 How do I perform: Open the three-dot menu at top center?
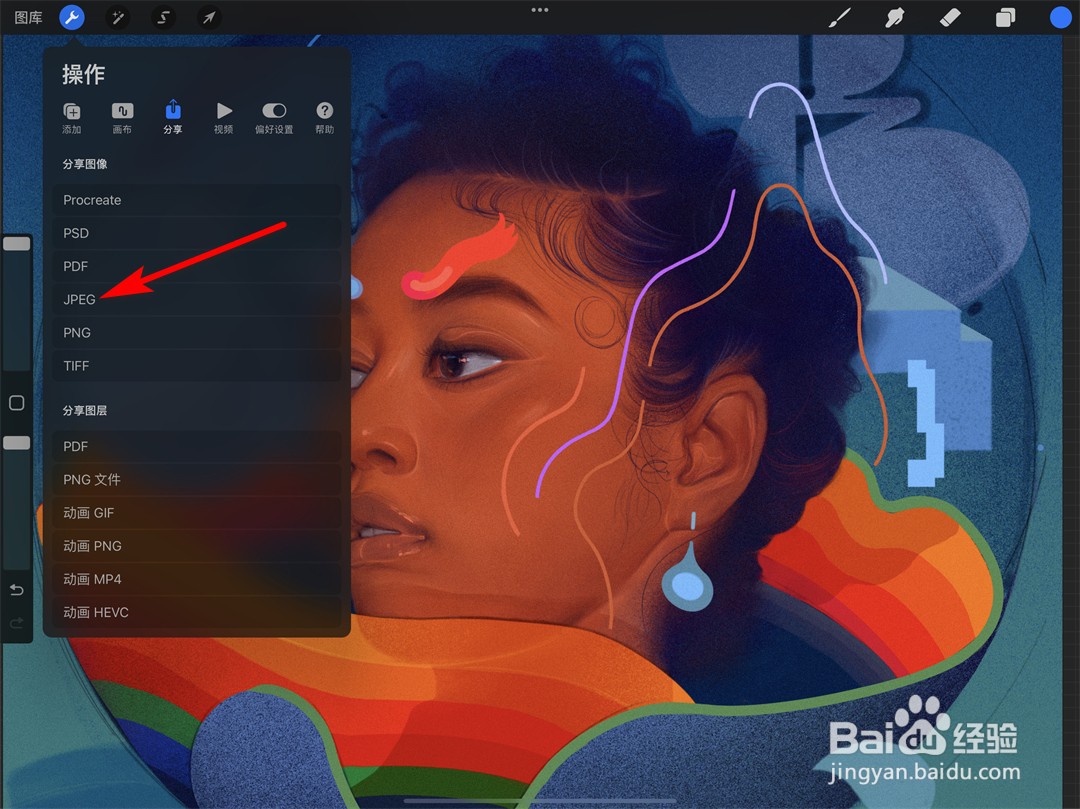coord(540,10)
